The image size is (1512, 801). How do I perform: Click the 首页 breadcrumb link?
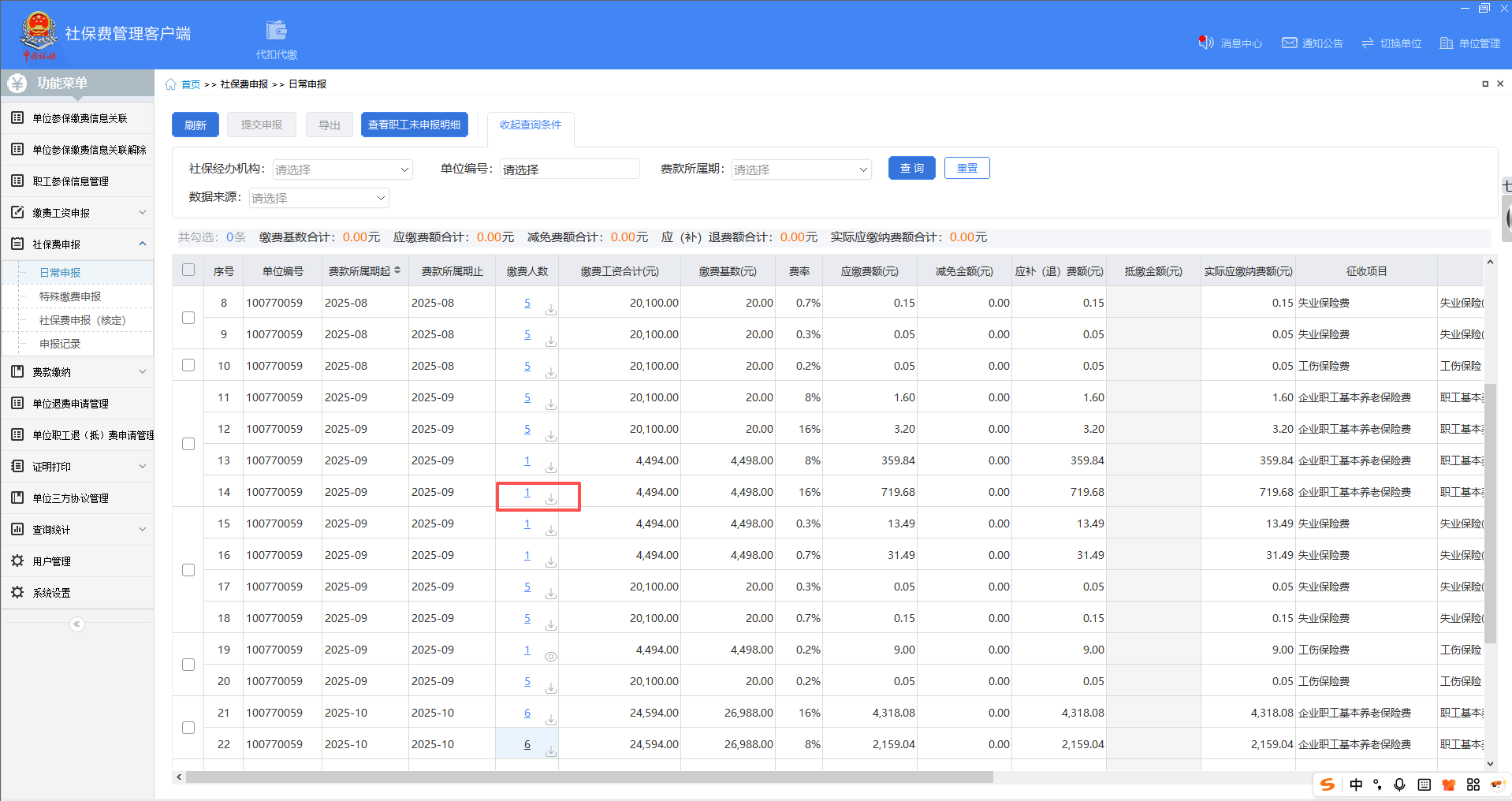[x=191, y=84]
